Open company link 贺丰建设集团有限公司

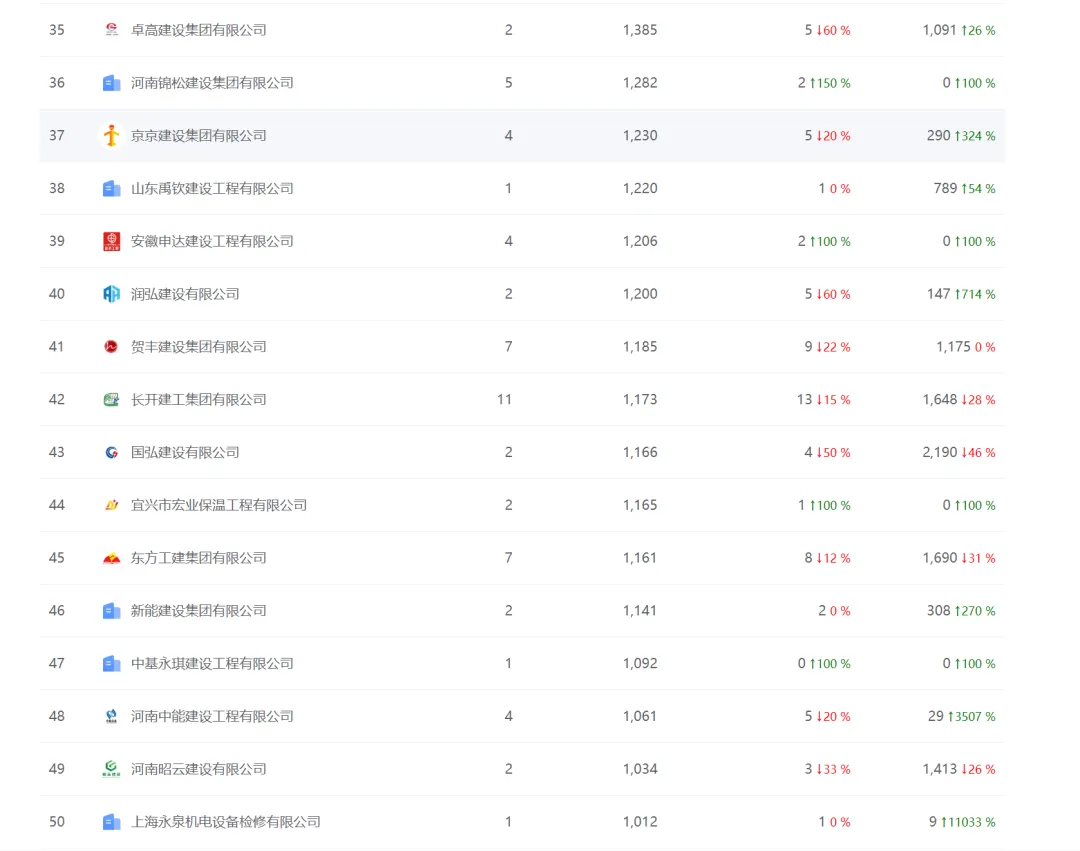(x=198, y=346)
